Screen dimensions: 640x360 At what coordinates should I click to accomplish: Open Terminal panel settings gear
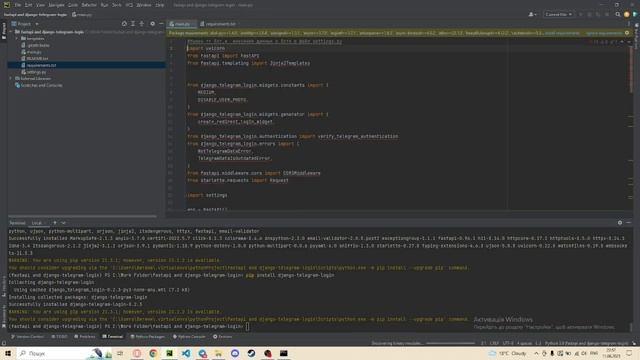[x=620, y=222]
